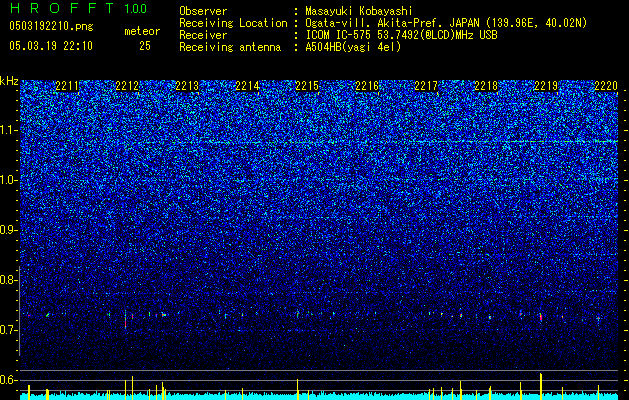This screenshot has width=629, height=400.
Task: Click the 0.6 frequency axis label
Action: (8, 380)
